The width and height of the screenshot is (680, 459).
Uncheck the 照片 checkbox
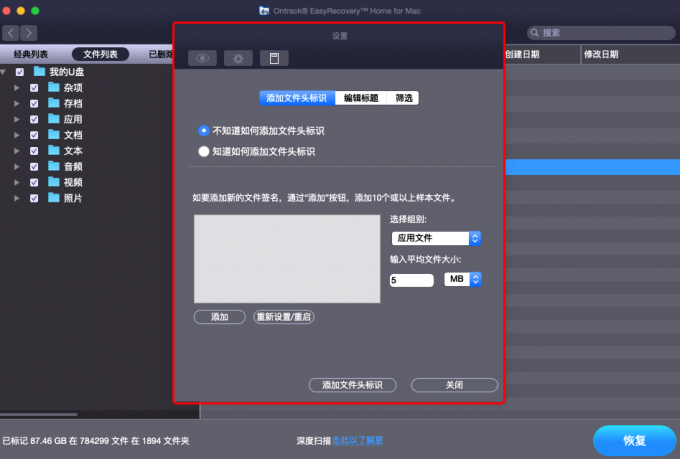[x=34, y=198]
